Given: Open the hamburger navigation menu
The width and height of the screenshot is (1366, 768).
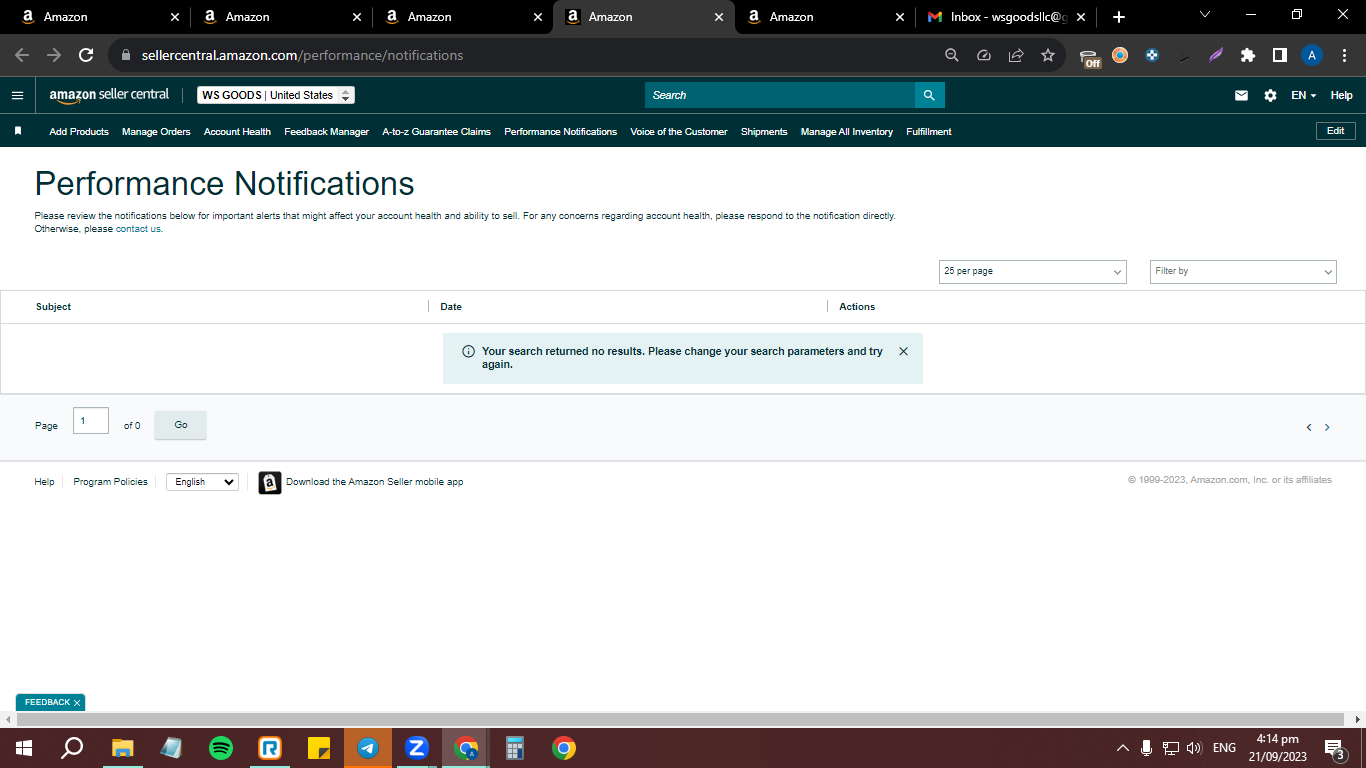Looking at the screenshot, I should [x=17, y=95].
